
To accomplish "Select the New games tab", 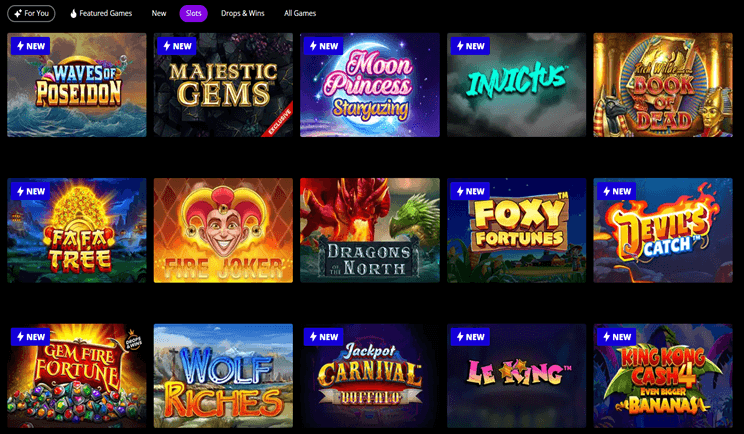I will [x=159, y=13].
